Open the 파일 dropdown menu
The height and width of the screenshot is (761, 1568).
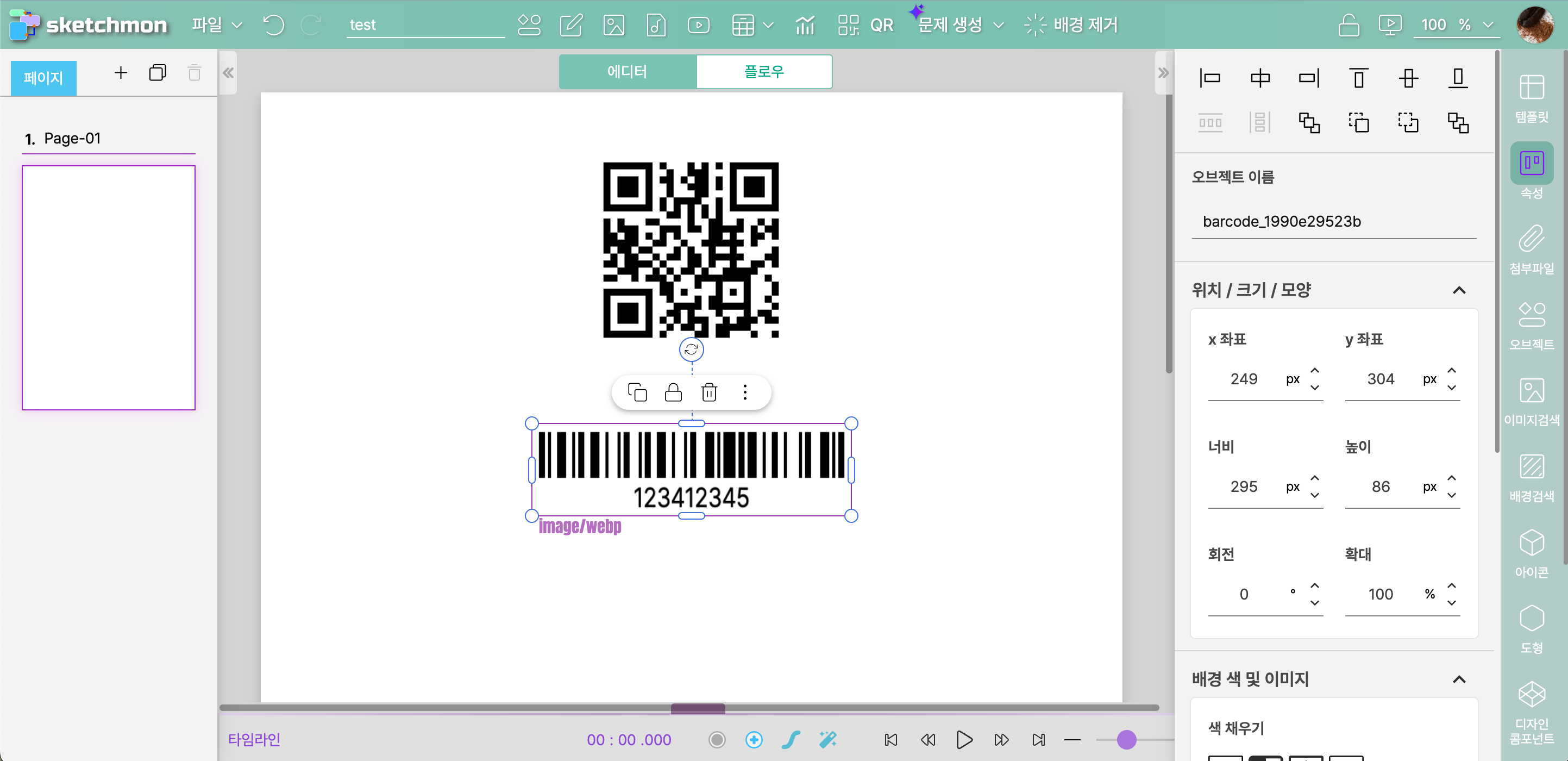pyautogui.click(x=217, y=25)
